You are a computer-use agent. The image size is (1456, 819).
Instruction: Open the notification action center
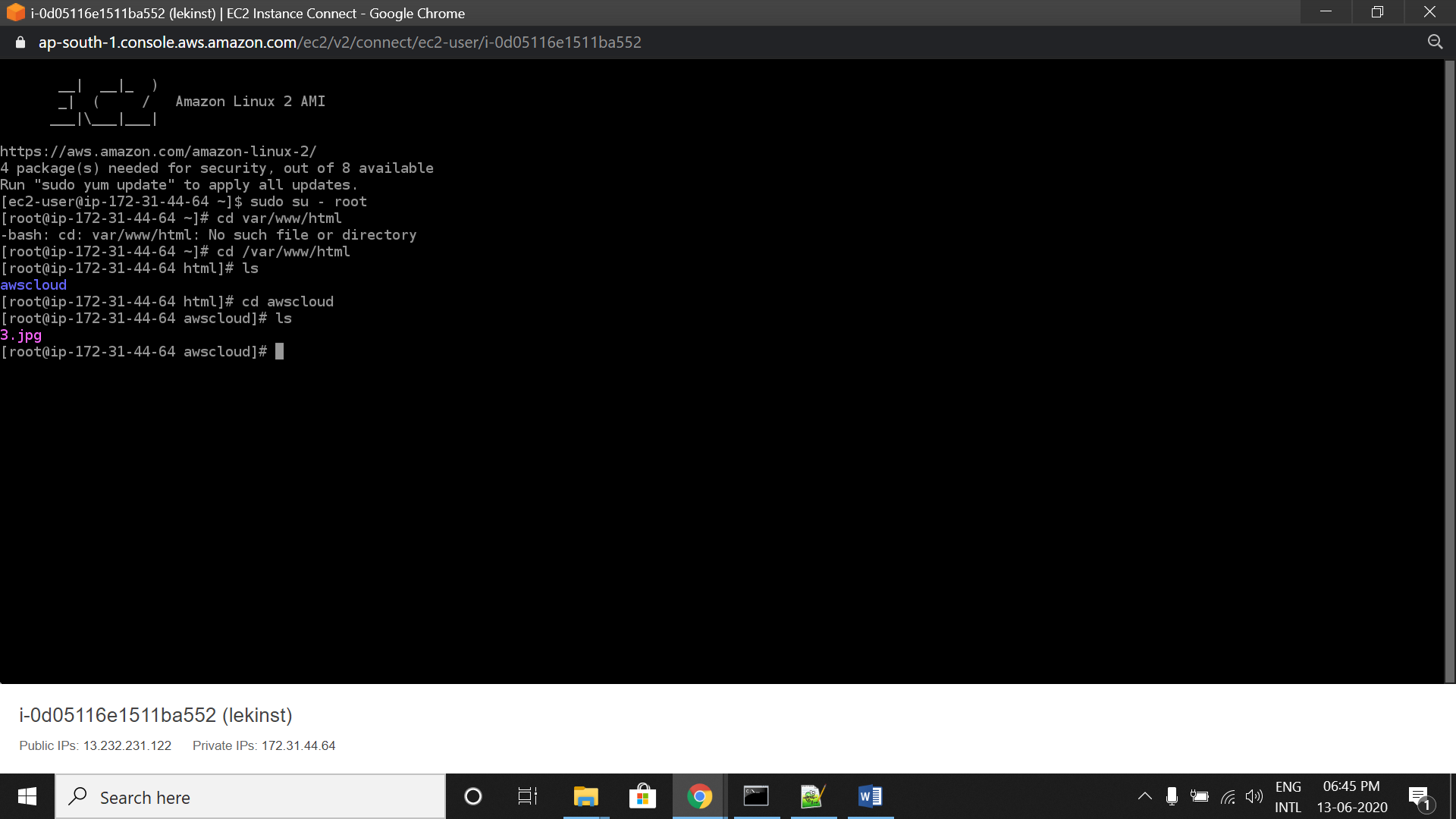pos(1419,797)
